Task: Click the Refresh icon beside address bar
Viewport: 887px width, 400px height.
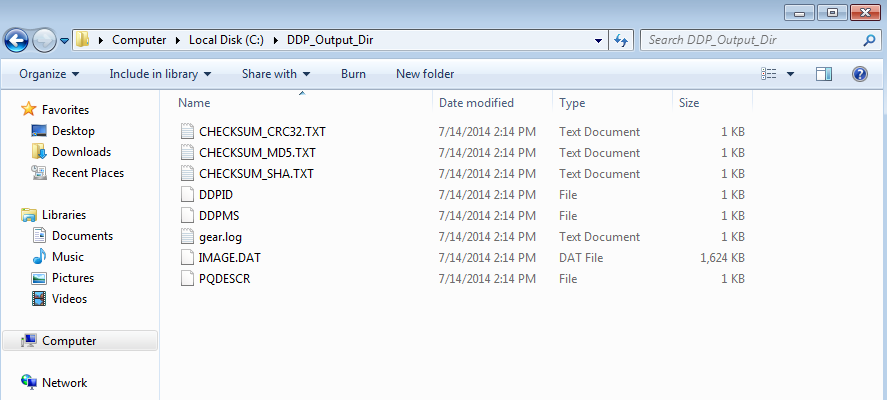Action: (x=620, y=40)
